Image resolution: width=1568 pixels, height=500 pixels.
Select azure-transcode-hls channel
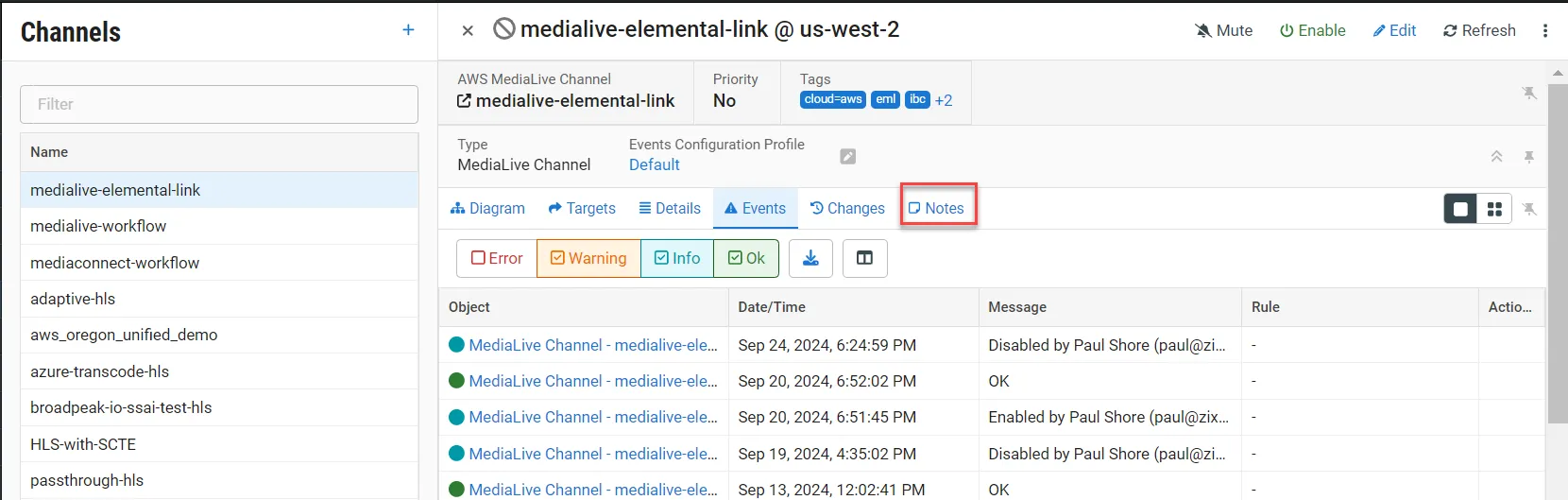pos(219,371)
